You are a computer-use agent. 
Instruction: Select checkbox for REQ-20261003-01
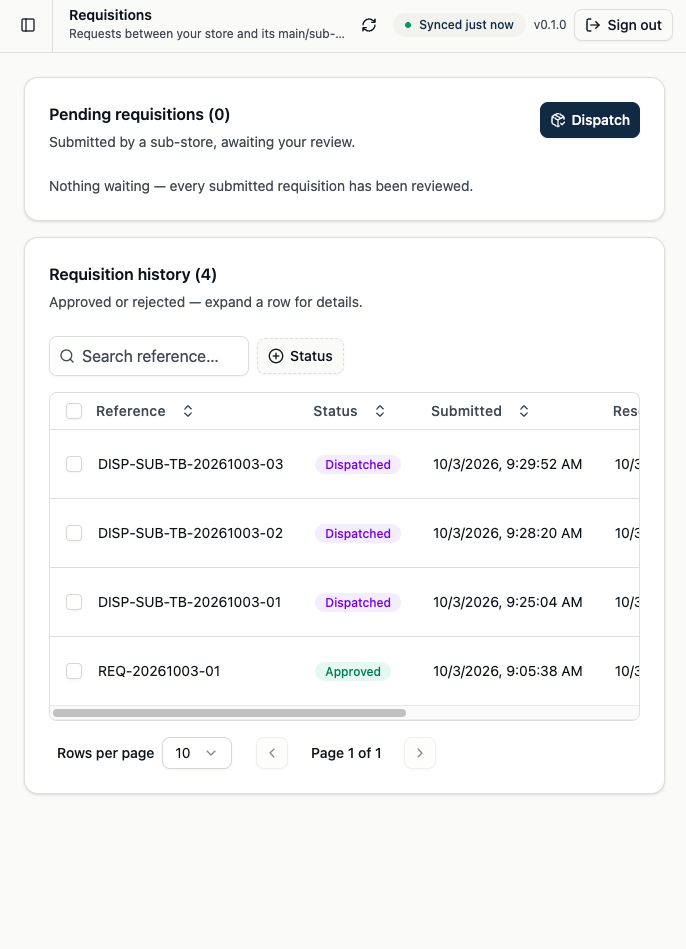point(74,671)
